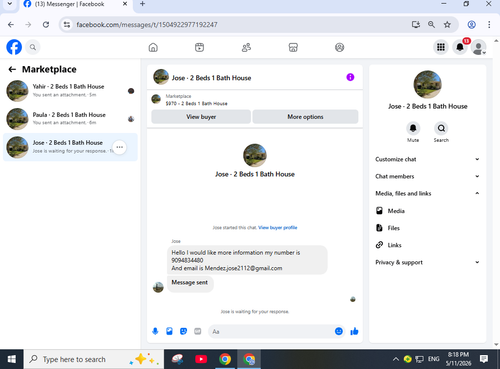Viewport: 500px width, 369px height.
Task: Open the $970 Marketplace listing link
Action: click(196, 103)
